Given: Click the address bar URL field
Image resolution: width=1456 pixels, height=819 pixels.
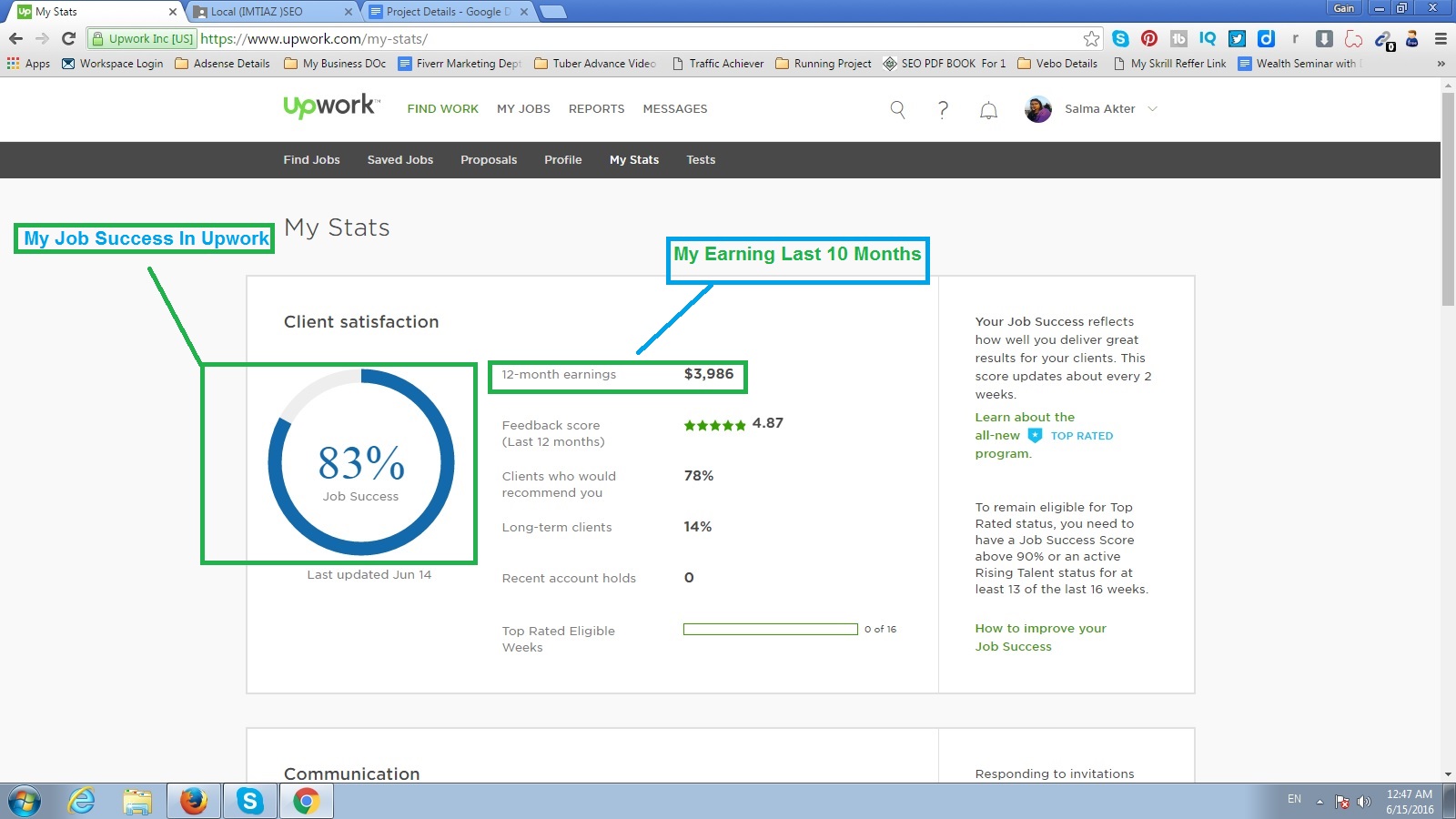Looking at the screenshot, I should (637, 38).
